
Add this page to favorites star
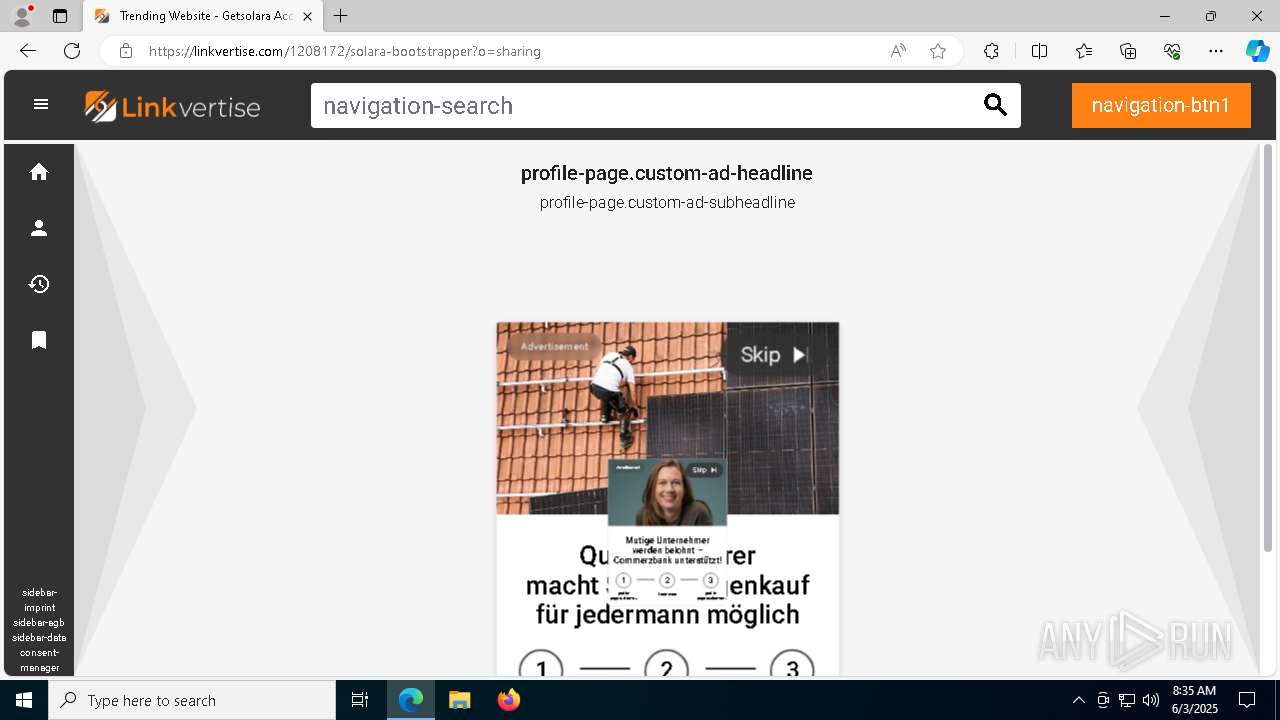coord(938,51)
